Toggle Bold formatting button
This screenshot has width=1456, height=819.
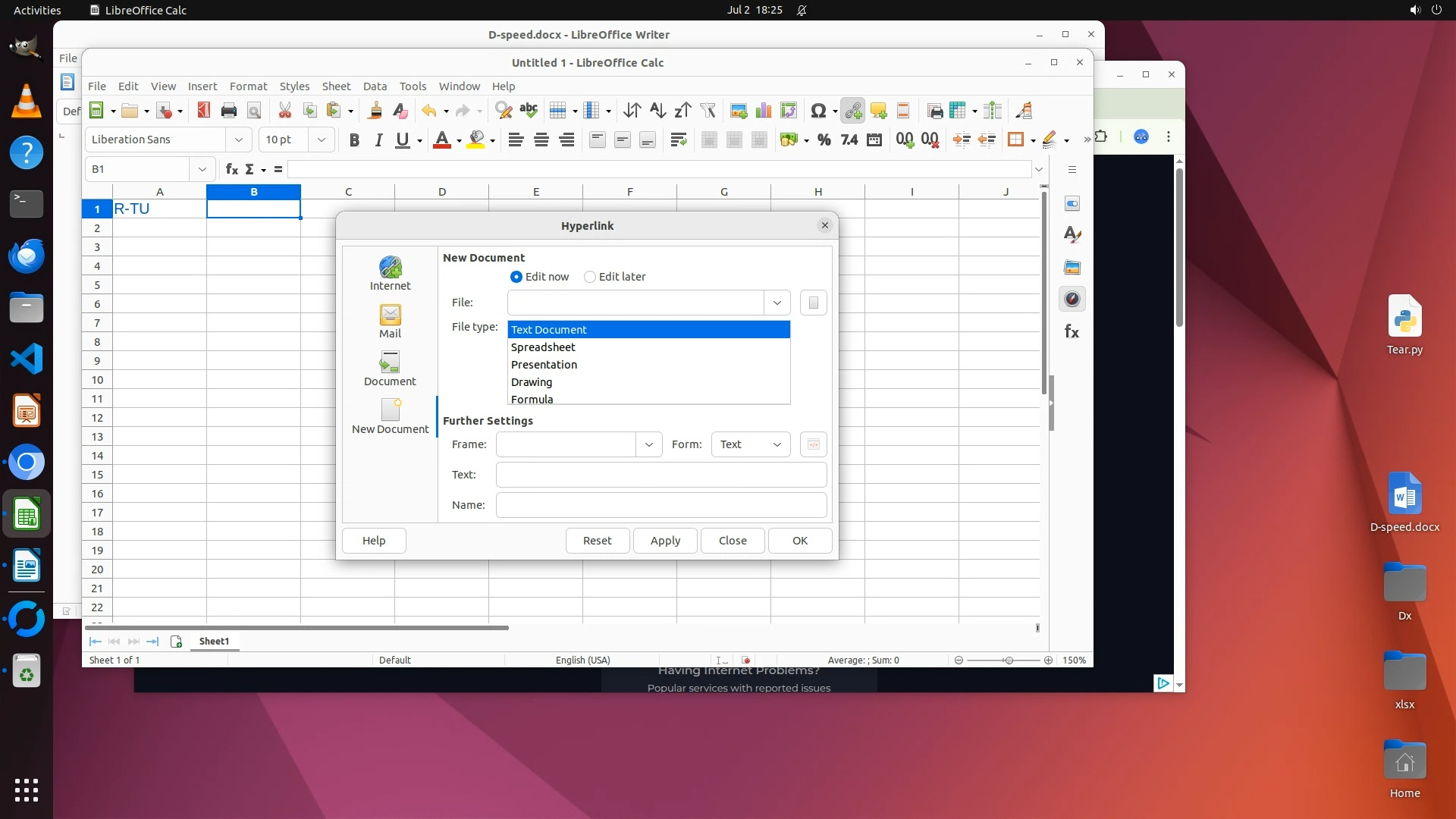click(353, 140)
